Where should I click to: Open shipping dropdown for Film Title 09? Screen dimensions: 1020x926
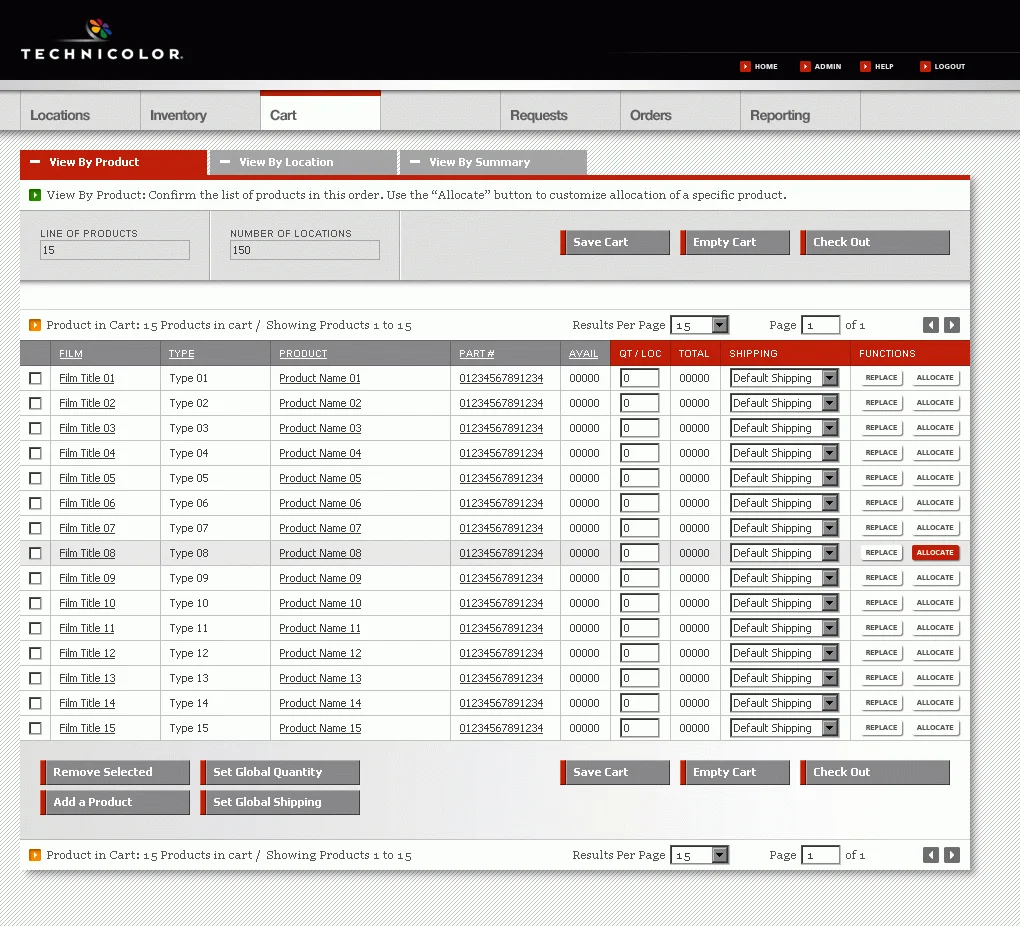(785, 578)
